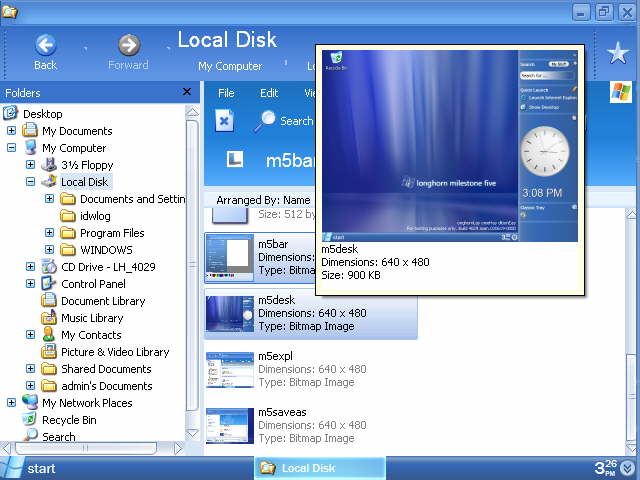Select the Music Library icon
This screenshot has width=640, height=480.
(x=49, y=318)
